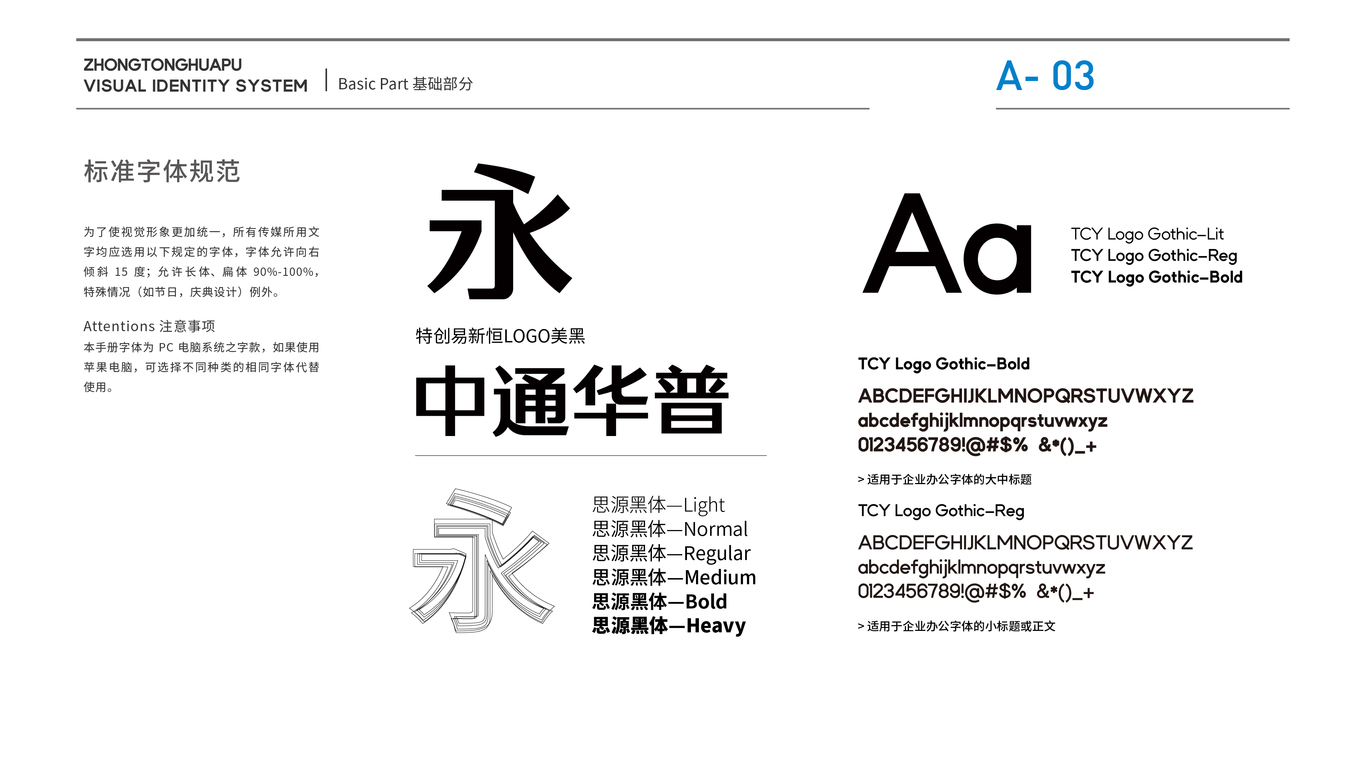Click the 标准字体规范 heading

coord(162,171)
